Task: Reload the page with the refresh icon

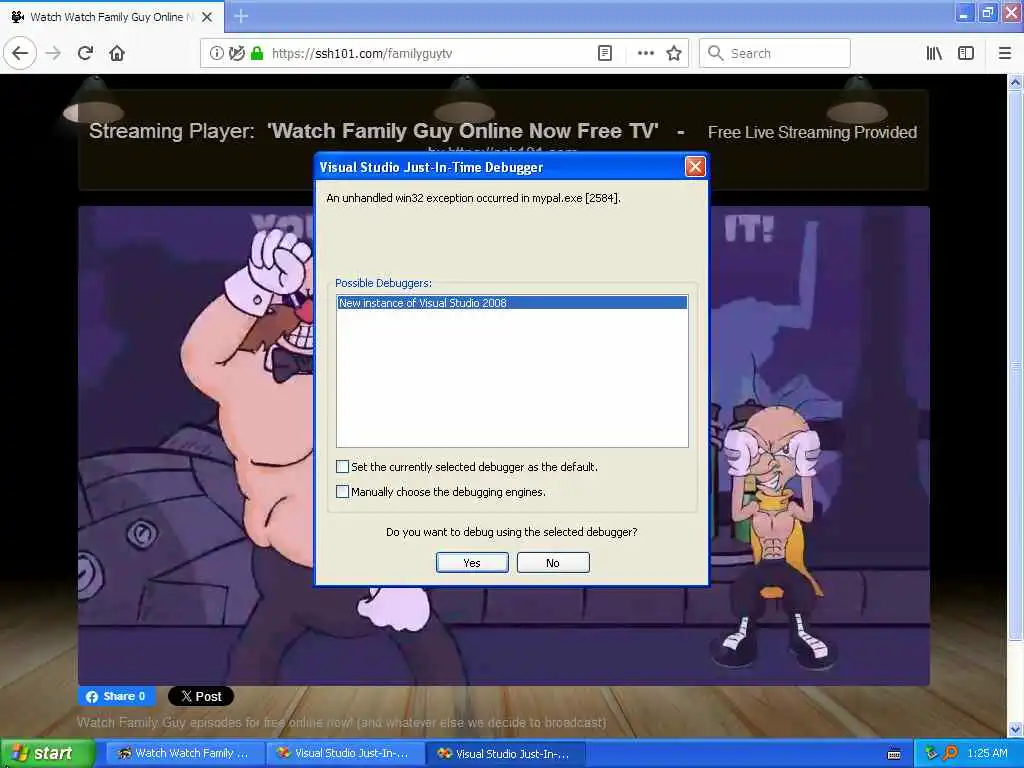Action: pos(86,54)
